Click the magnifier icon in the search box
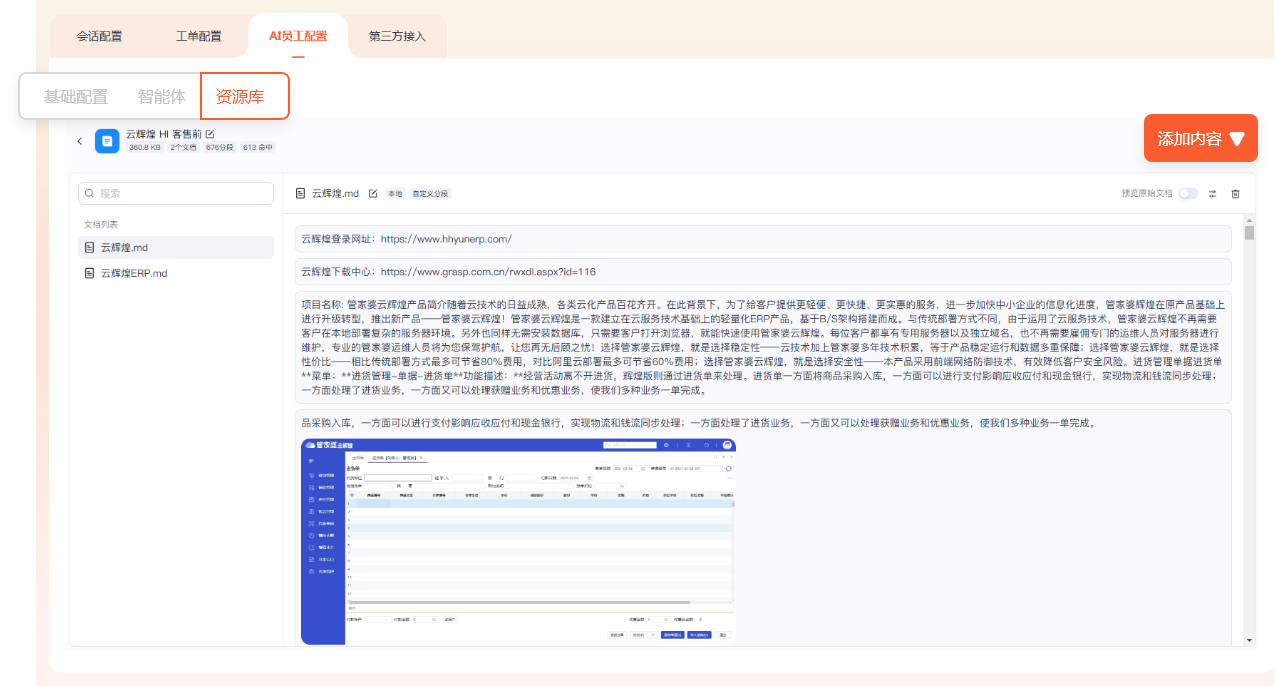The image size is (1276, 686). [x=90, y=194]
